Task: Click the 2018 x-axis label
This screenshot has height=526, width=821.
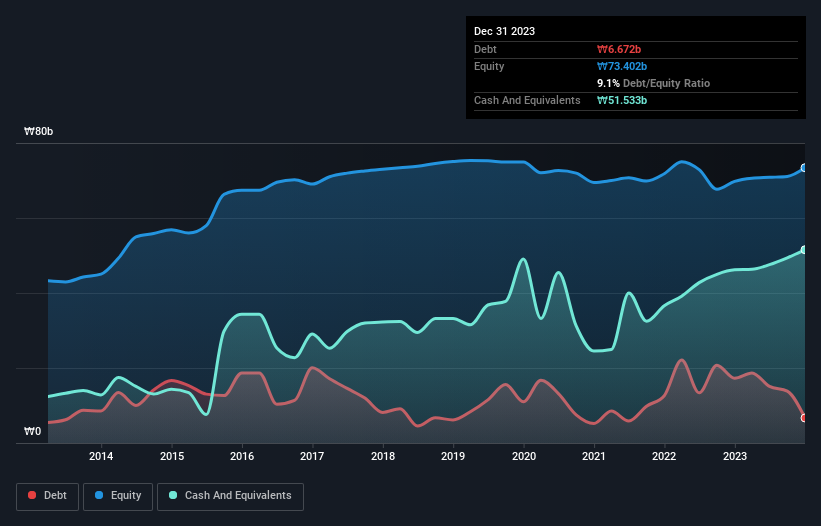Action: pos(383,456)
